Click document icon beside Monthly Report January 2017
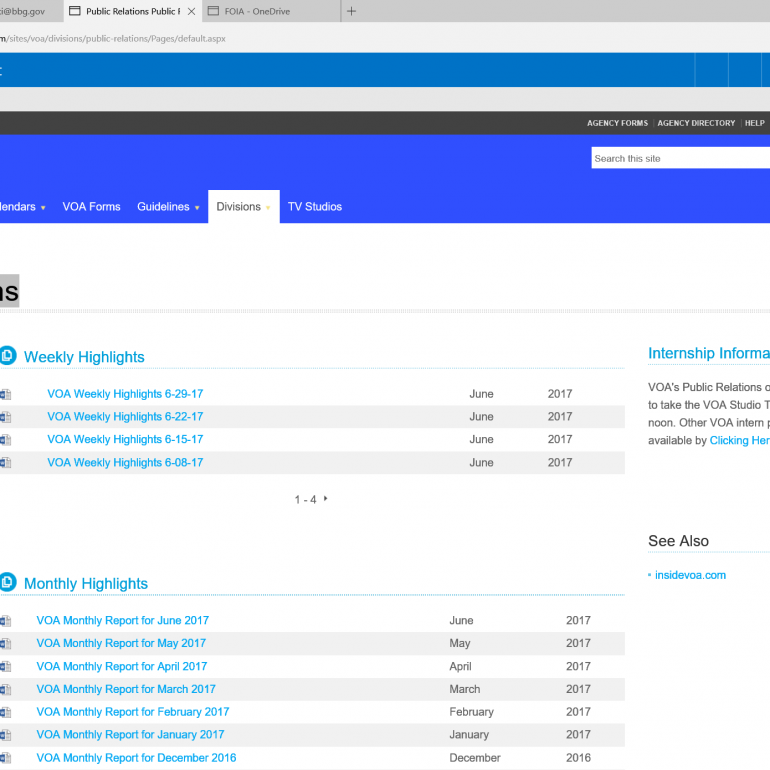The height and width of the screenshot is (770, 770). click(x=5, y=735)
